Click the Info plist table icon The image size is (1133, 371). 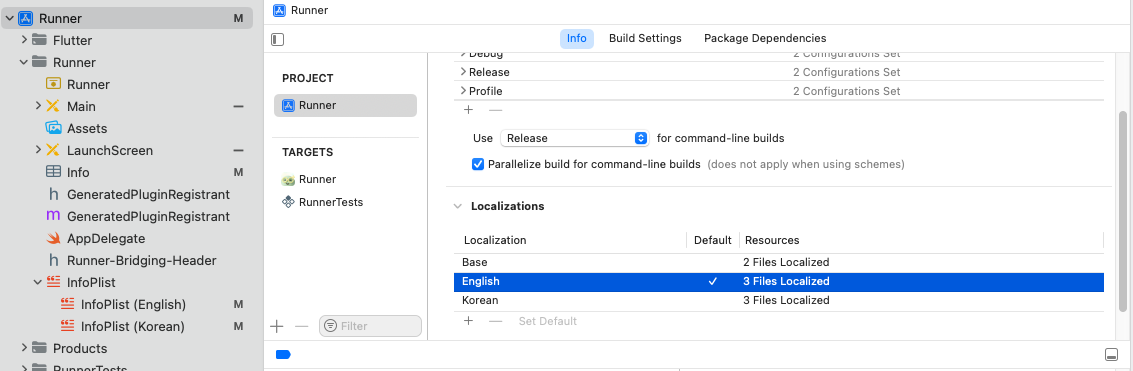pyautogui.click(x=53, y=172)
